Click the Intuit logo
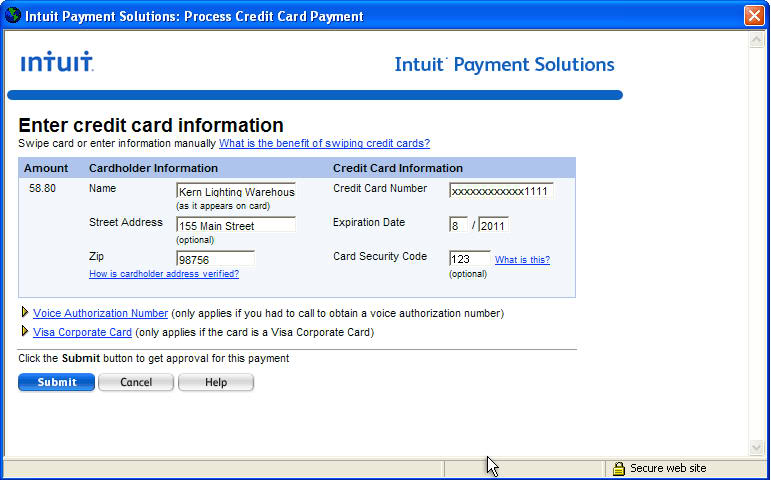 point(57,62)
